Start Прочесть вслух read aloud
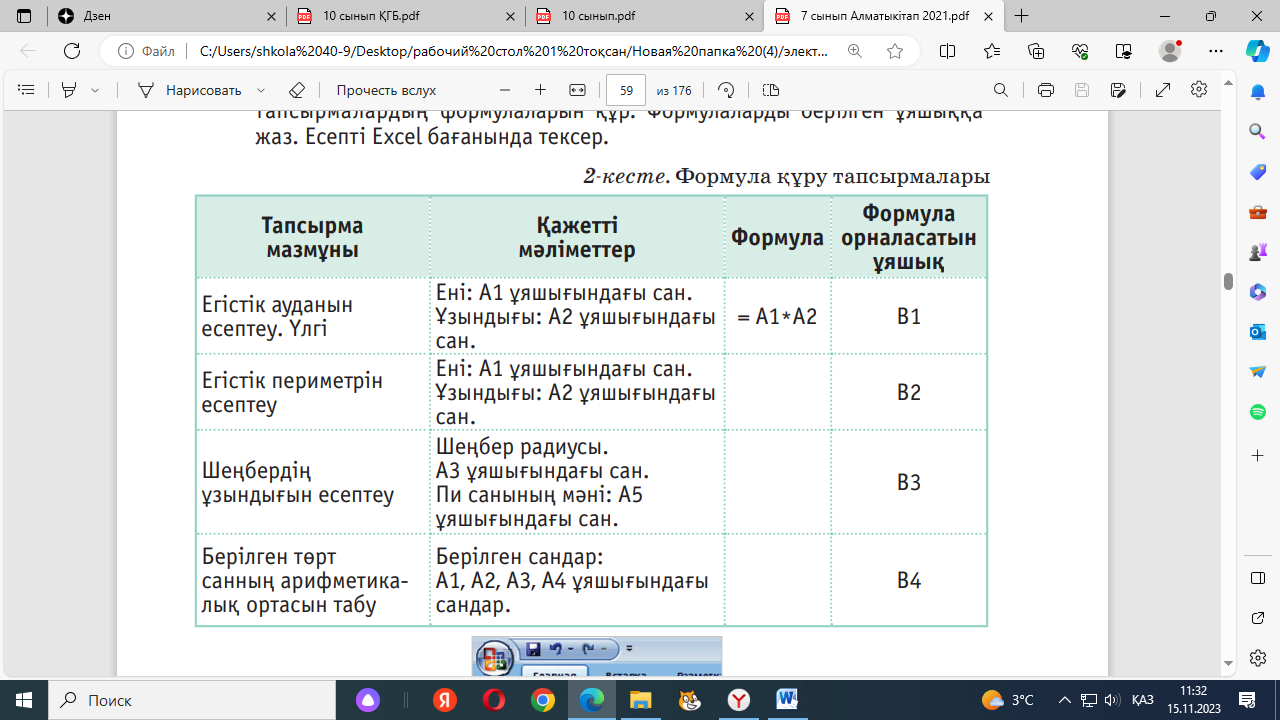 (x=386, y=90)
